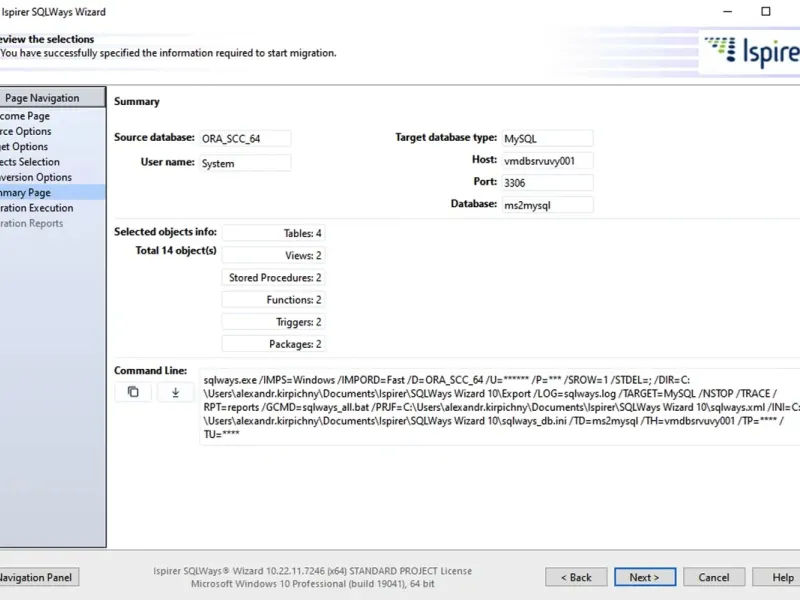
Task: Click the 'Tables: 4' box
Action: click(273, 233)
